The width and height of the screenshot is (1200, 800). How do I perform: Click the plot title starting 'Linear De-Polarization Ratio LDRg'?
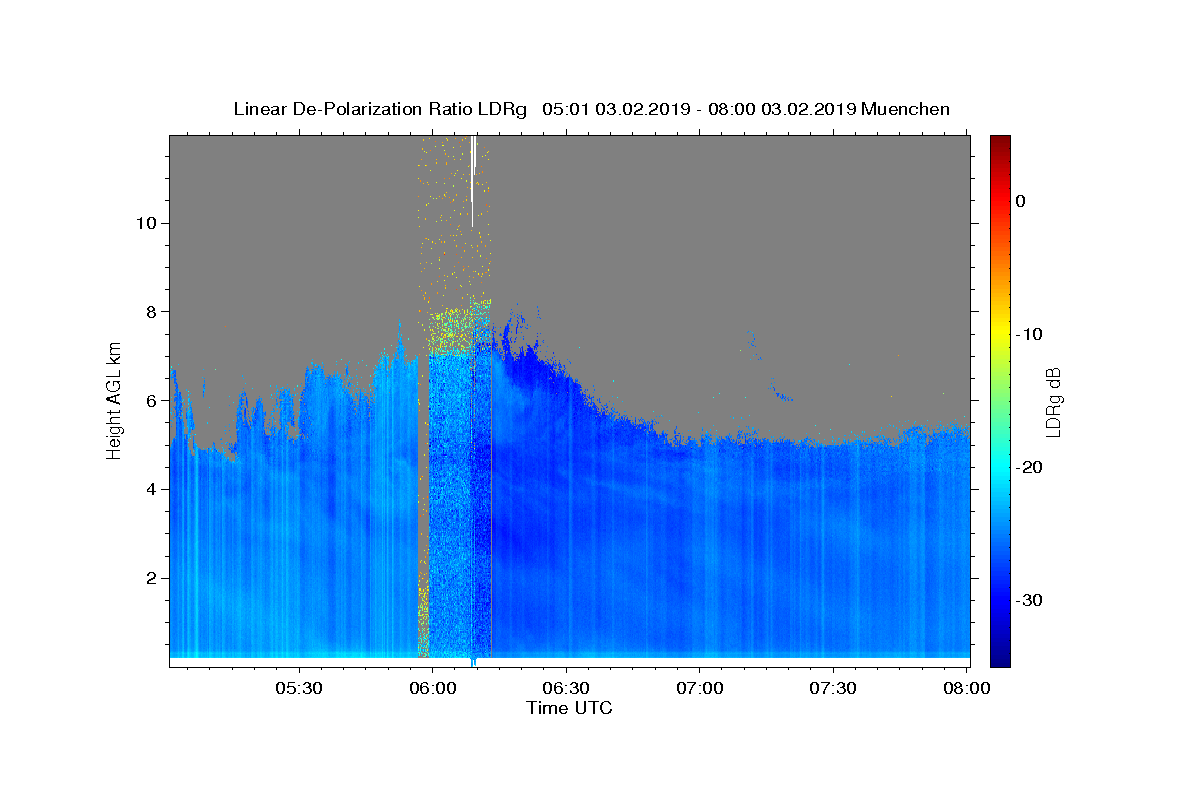(591, 109)
